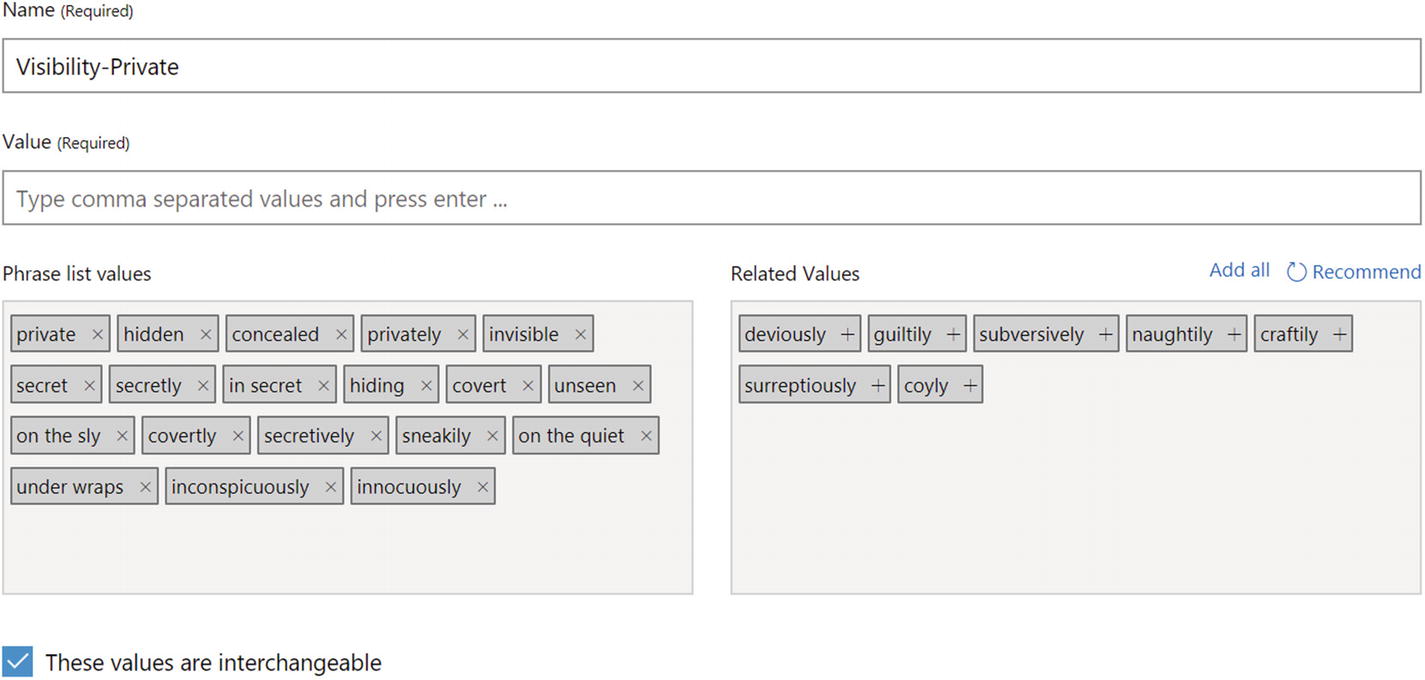Remove the 'hidden' phrase chip
Image resolution: width=1425 pixels, height=680 pixels.
pos(205,335)
